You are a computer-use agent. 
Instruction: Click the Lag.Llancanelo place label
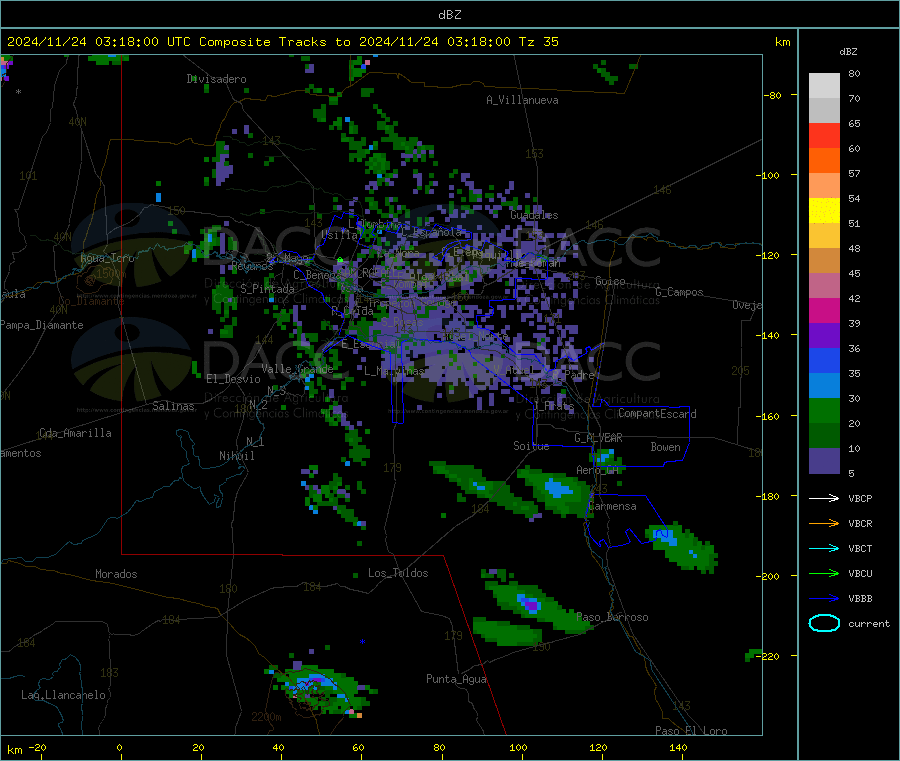click(x=64, y=695)
